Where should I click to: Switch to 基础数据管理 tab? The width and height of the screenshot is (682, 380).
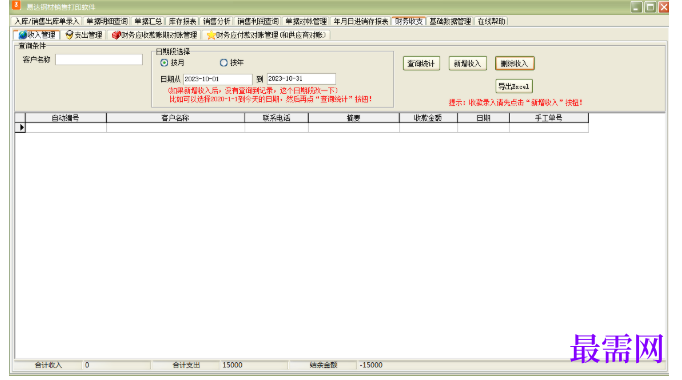click(450, 21)
